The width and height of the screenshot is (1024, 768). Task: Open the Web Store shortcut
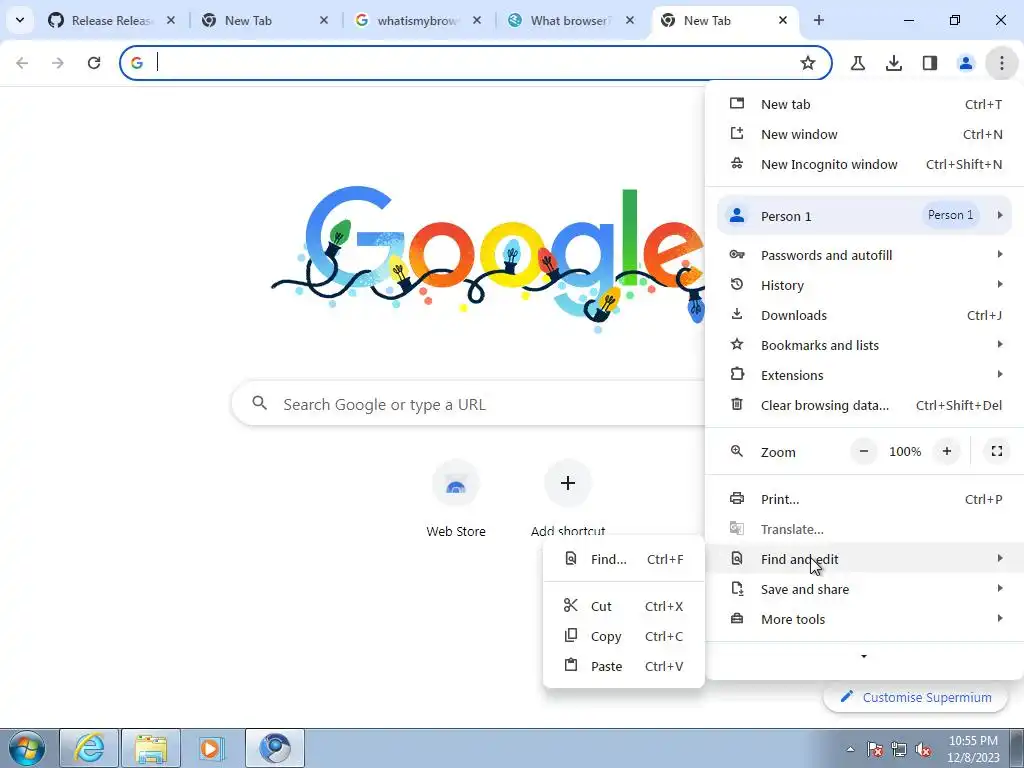[456, 498]
